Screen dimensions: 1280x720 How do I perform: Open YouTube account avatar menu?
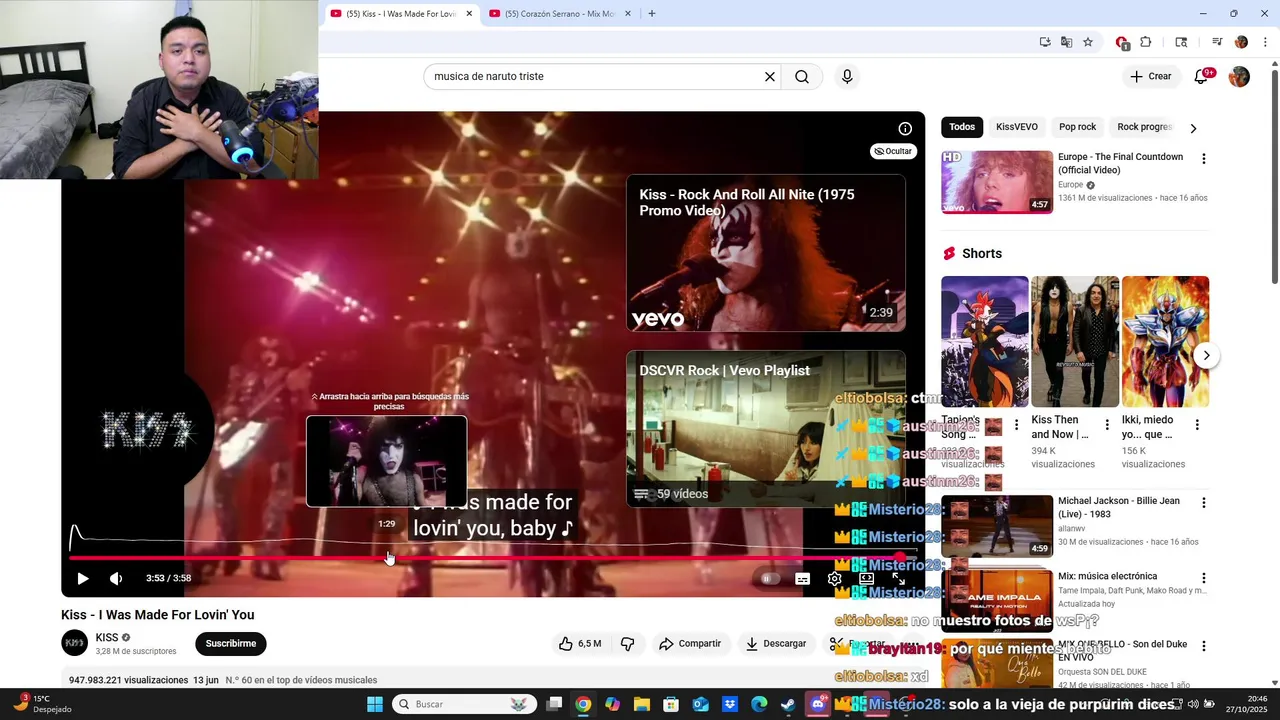(x=1239, y=77)
